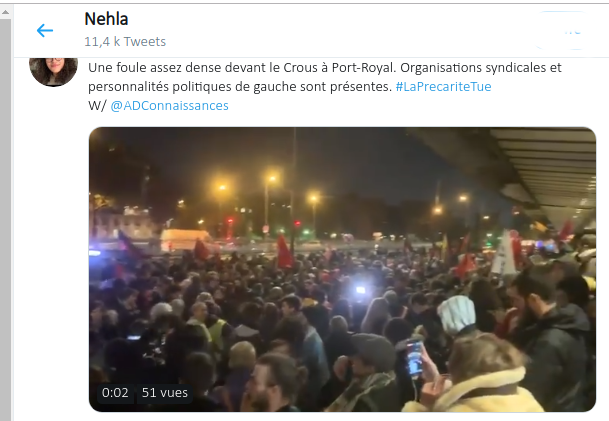The height and width of the screenshot is (421, 609).
Task: Click the tweet line mentioning Port-Royal
Action: (x=325, y=68)
